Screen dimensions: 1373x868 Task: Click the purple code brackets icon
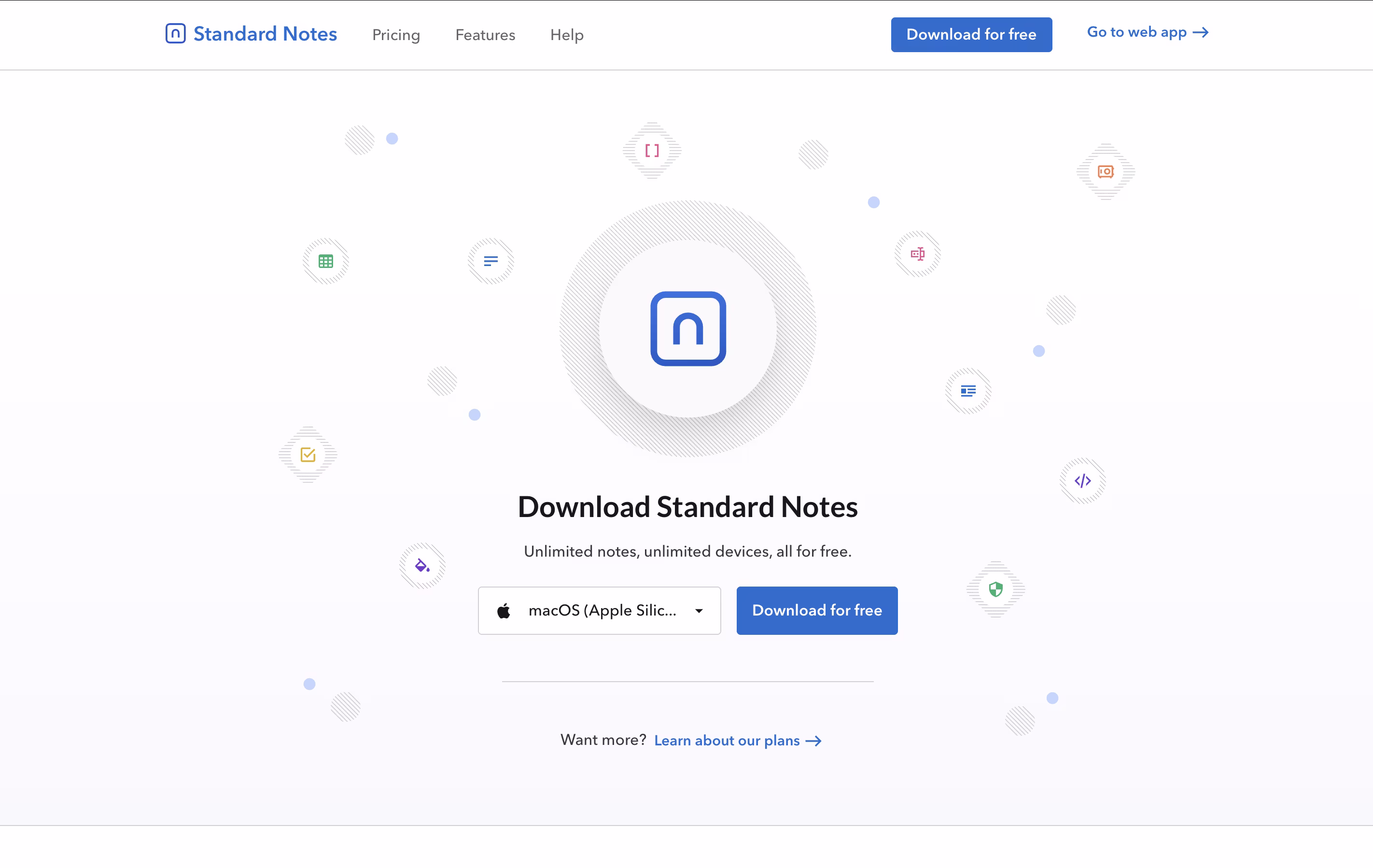click(1082, 481)
